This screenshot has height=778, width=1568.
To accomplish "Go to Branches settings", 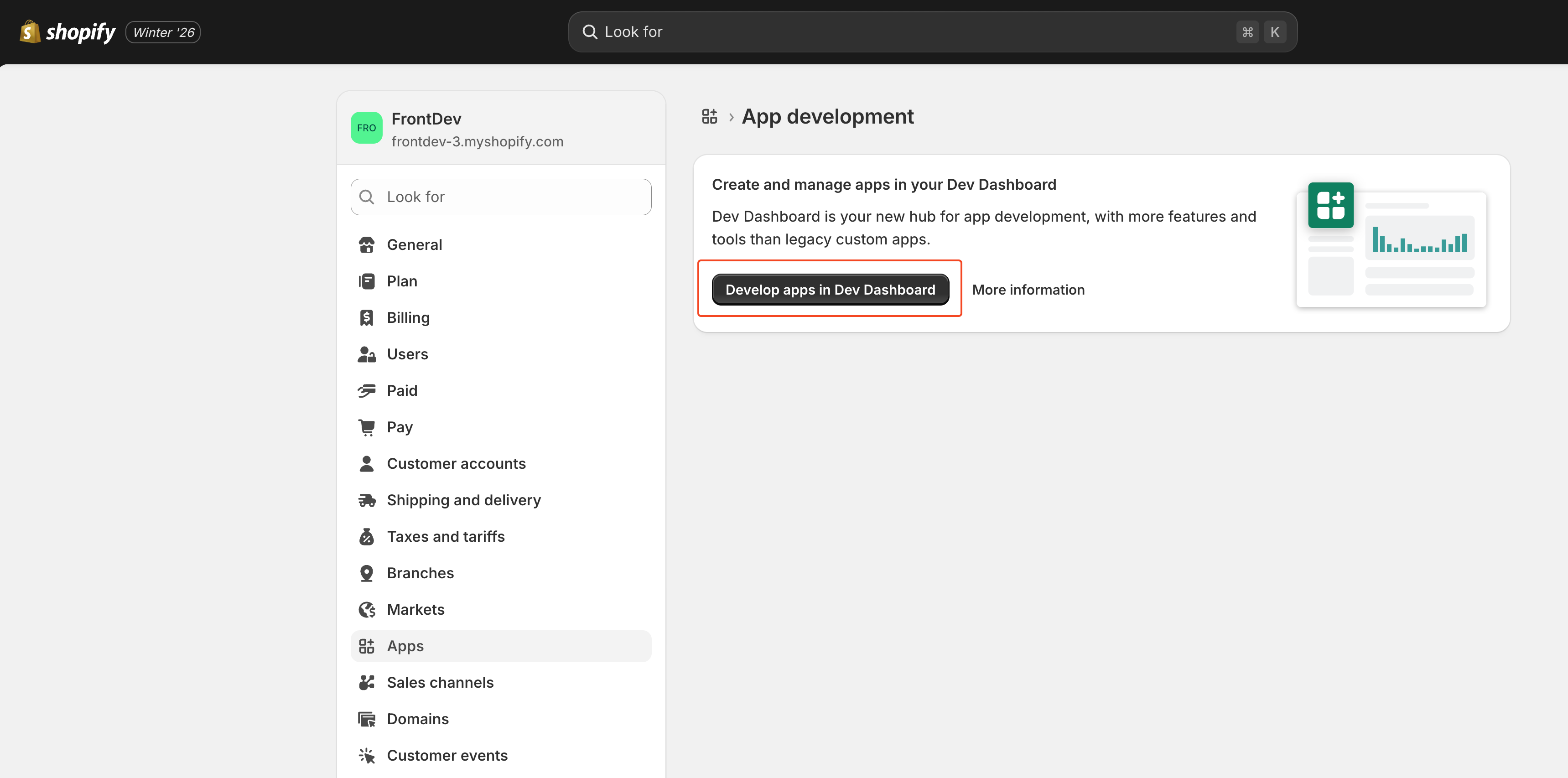I will [x=420, y=573].
